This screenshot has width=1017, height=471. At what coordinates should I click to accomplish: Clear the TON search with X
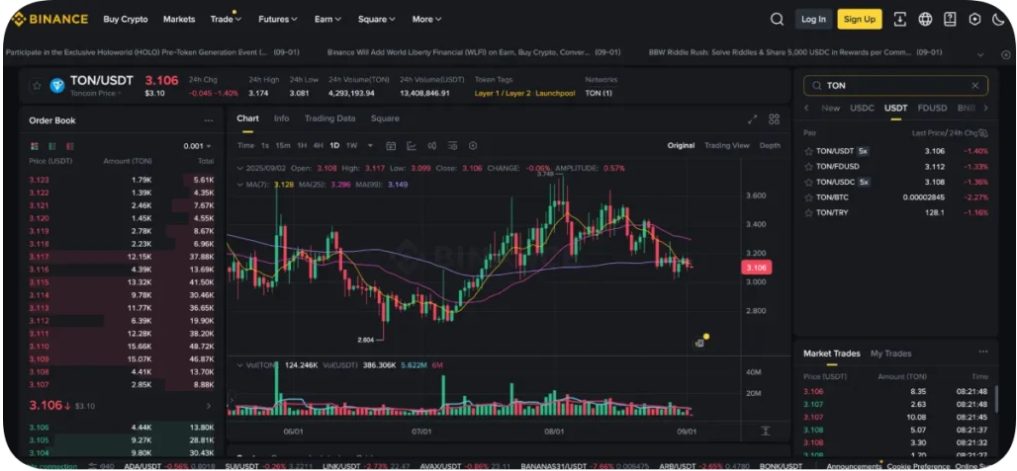975,86
